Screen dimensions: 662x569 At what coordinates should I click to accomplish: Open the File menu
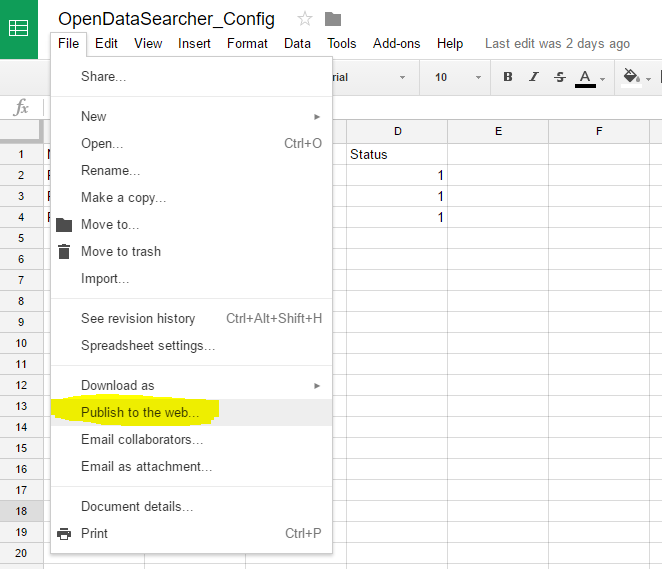(x=68, y=43)
